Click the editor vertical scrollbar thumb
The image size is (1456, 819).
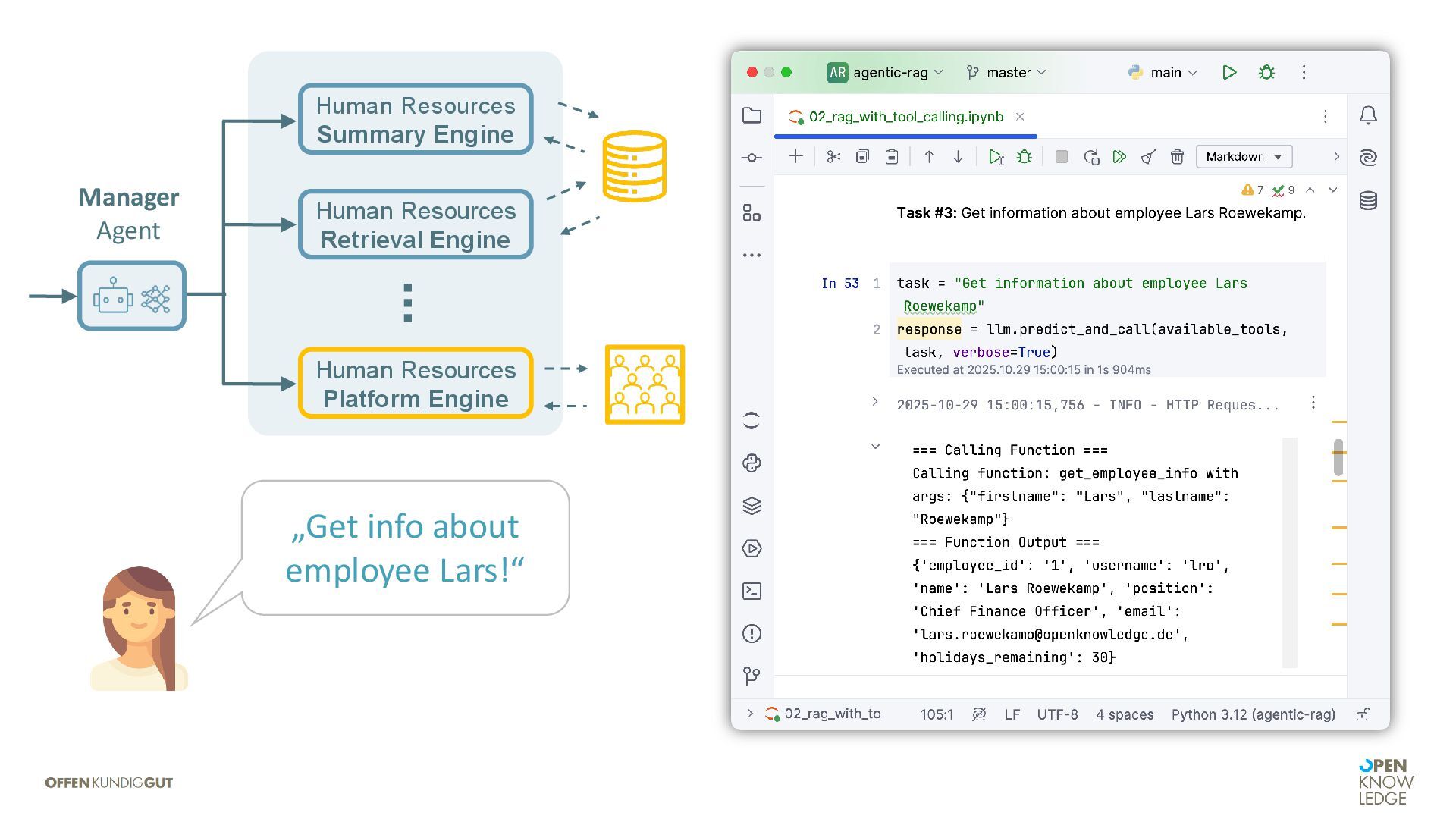[1338, 458]
